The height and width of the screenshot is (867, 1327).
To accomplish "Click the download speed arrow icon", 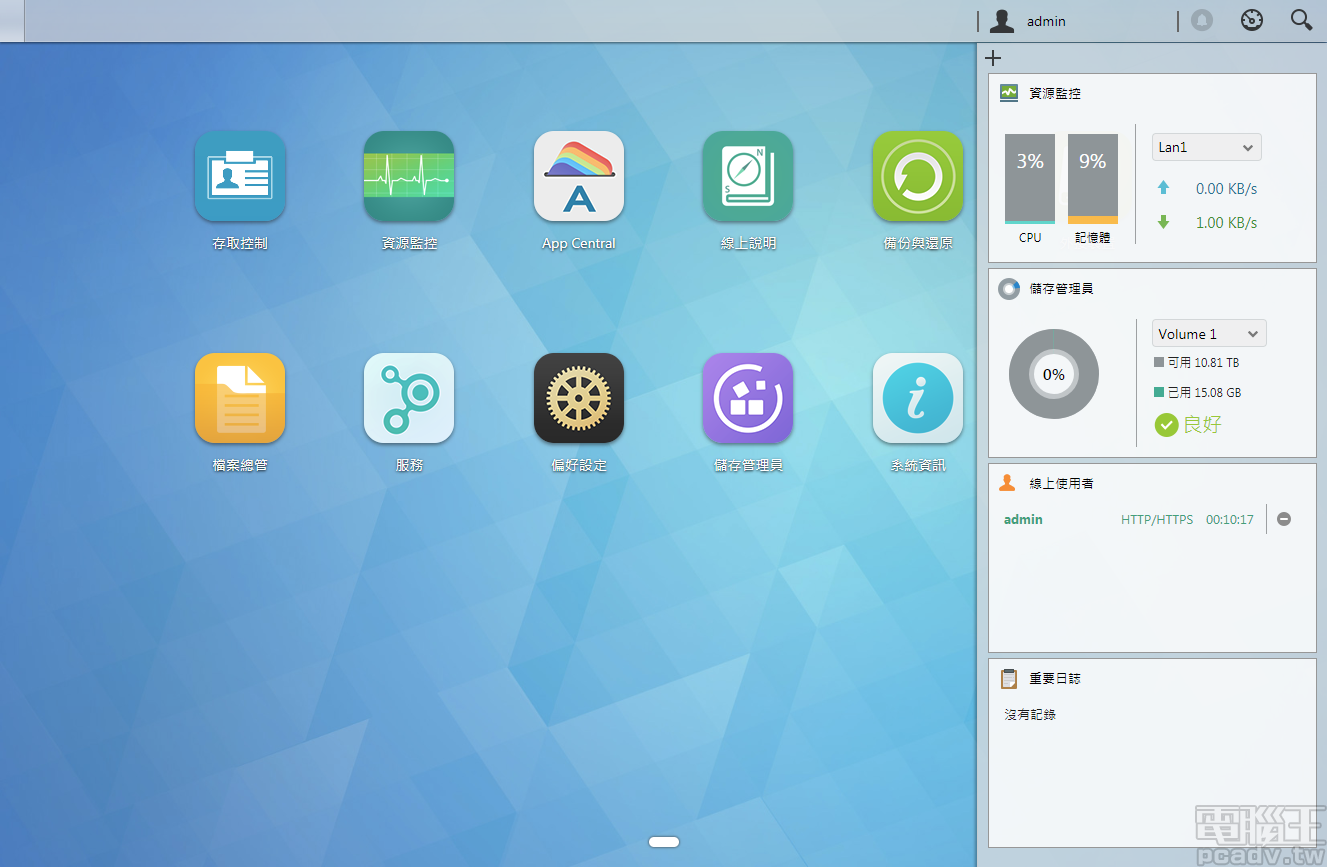I will [1163, 222].
